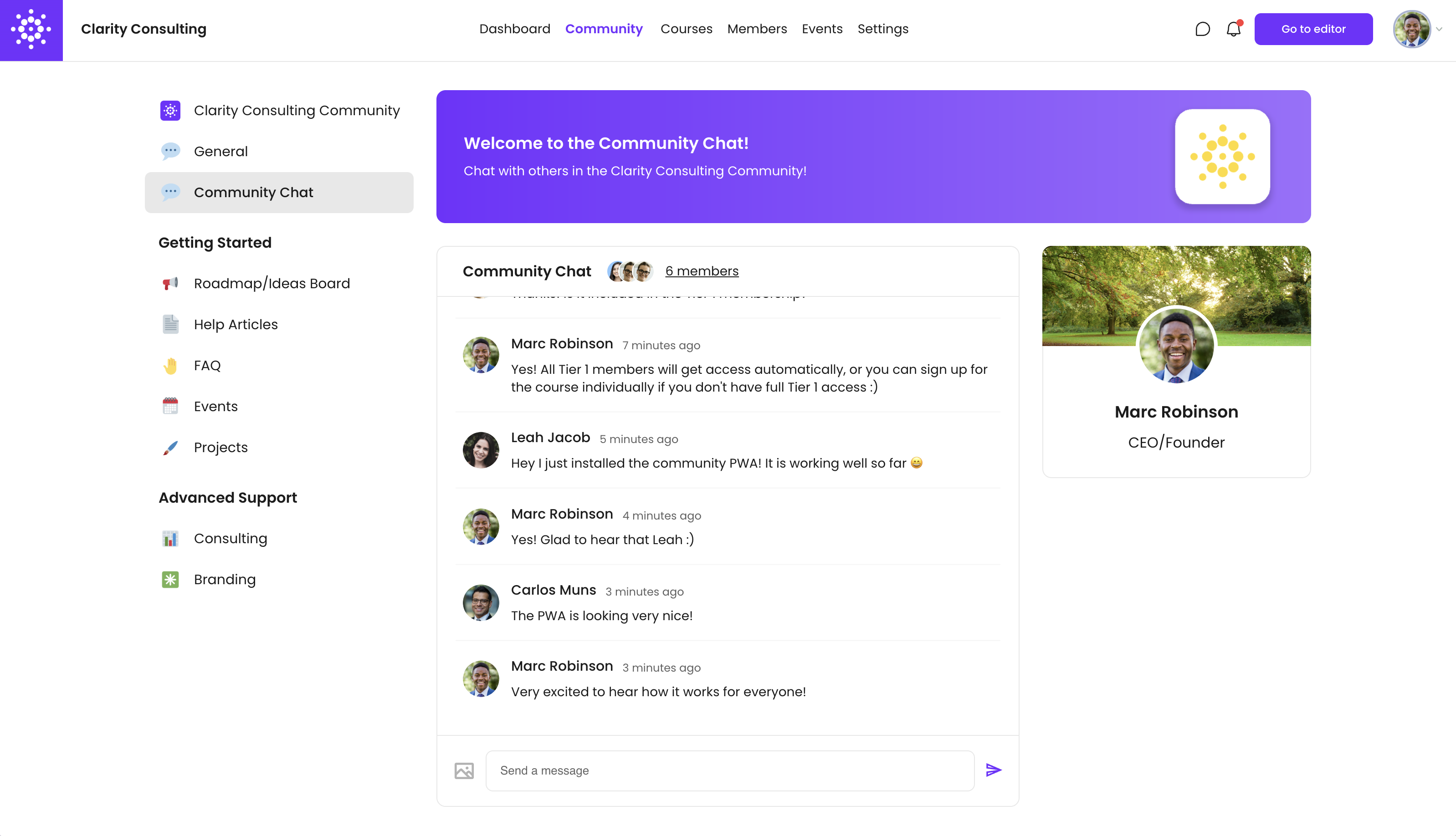
Task: Open the chat bubble messages icon
Action: click(x=1202, y=29)
